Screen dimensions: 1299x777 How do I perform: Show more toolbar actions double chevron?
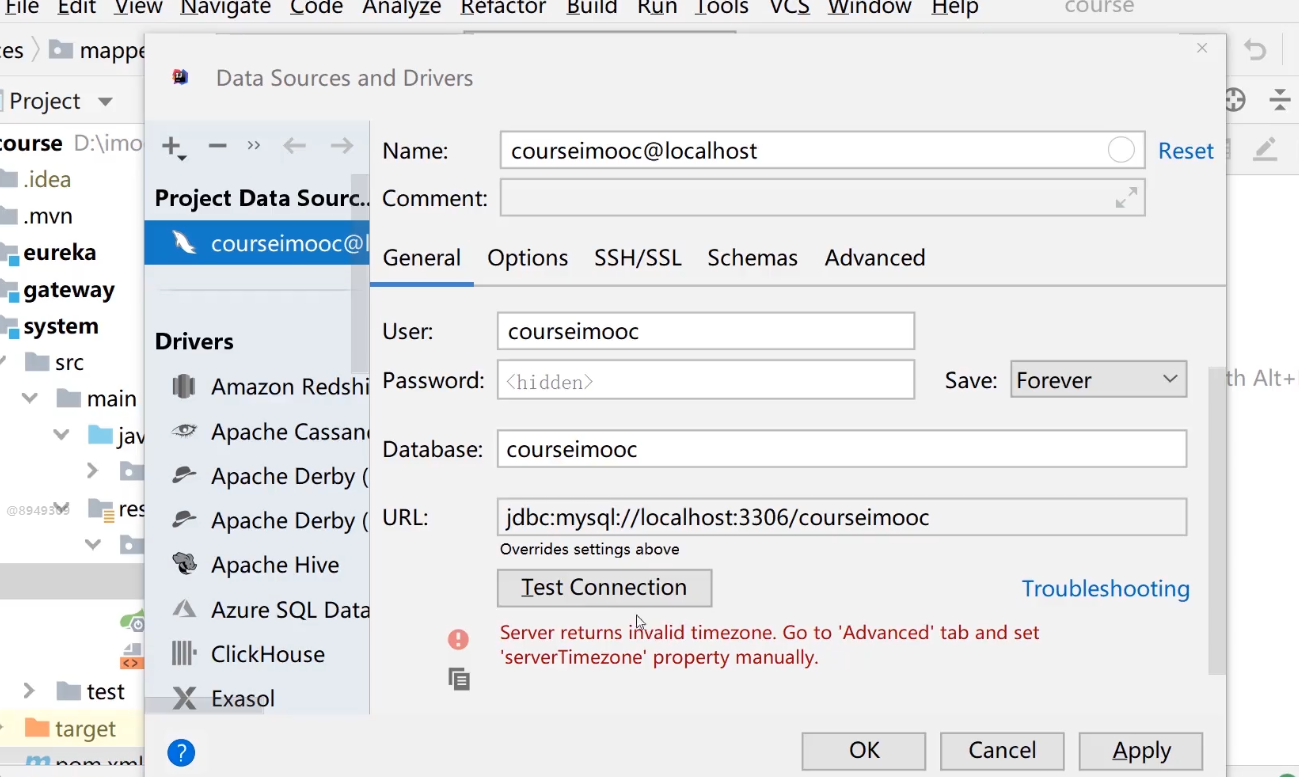pyautogui.click(x=254, y=146)
